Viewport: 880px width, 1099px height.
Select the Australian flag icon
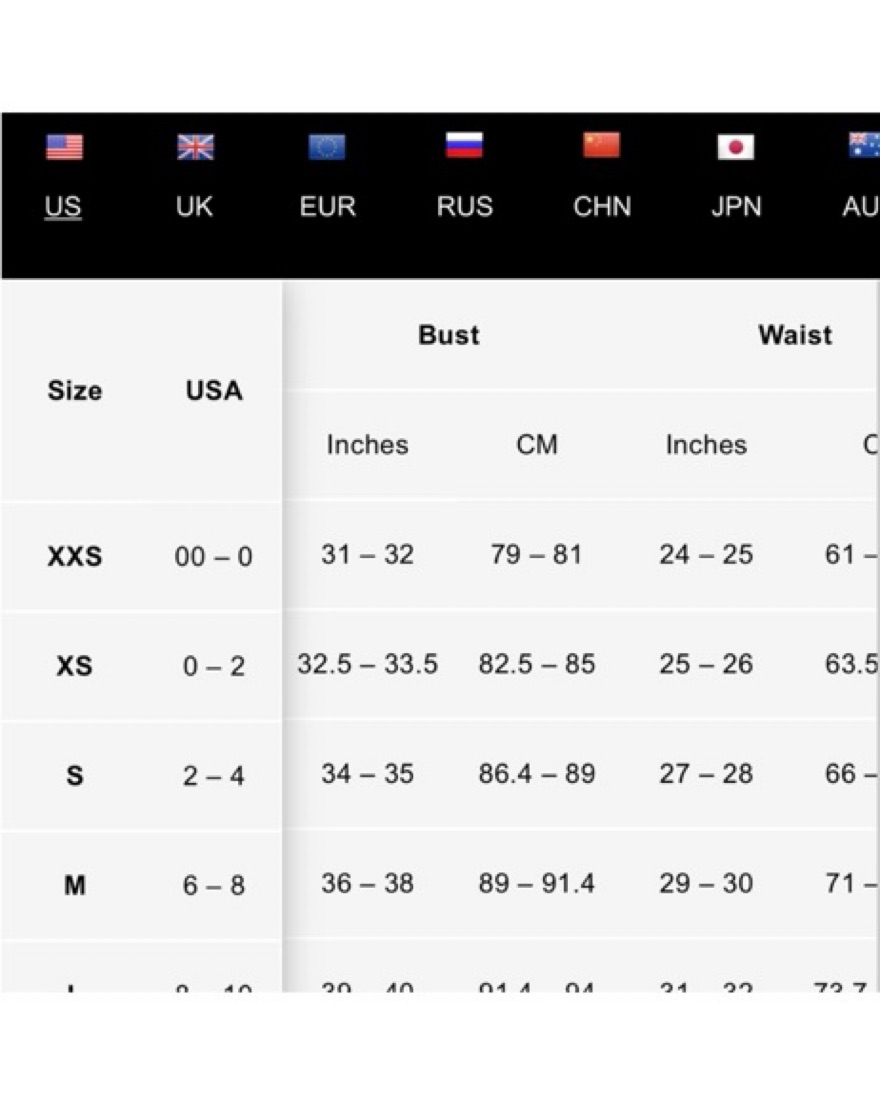[x=864, y=146]
